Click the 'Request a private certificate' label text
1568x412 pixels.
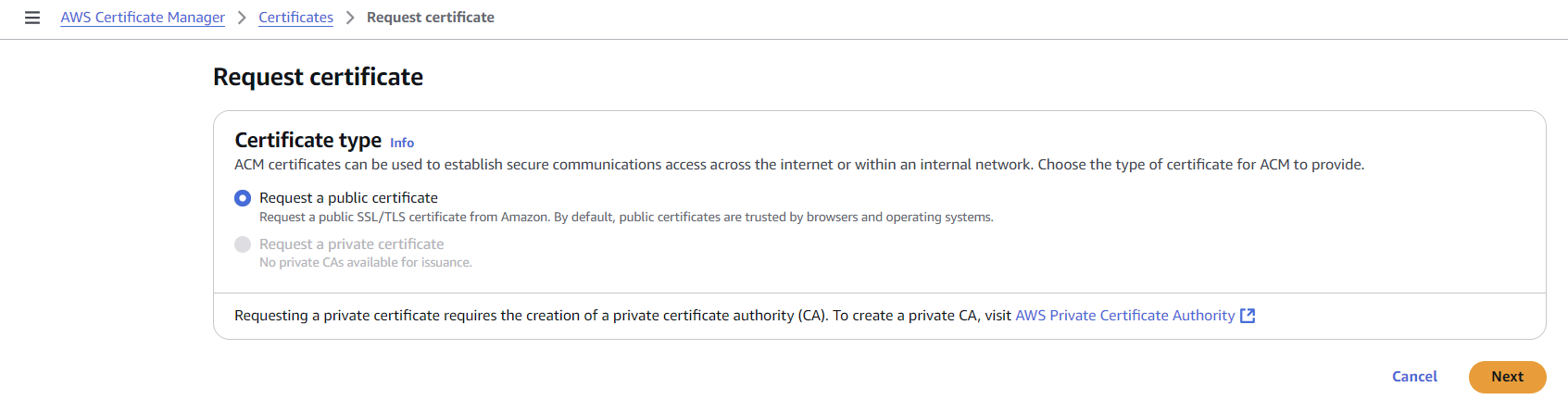point(351,244)
